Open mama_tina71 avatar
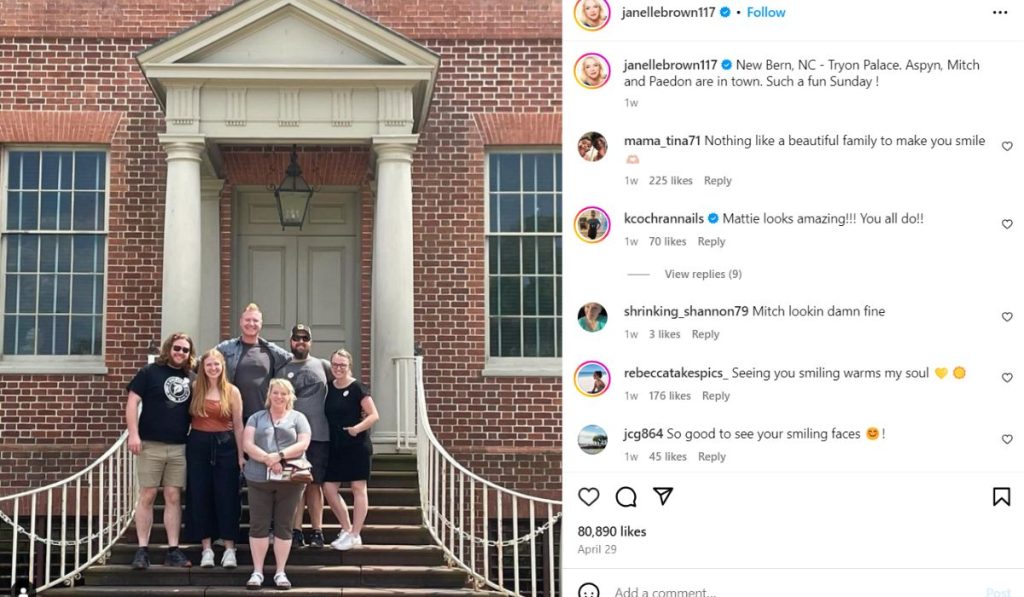 coord(592,146)
